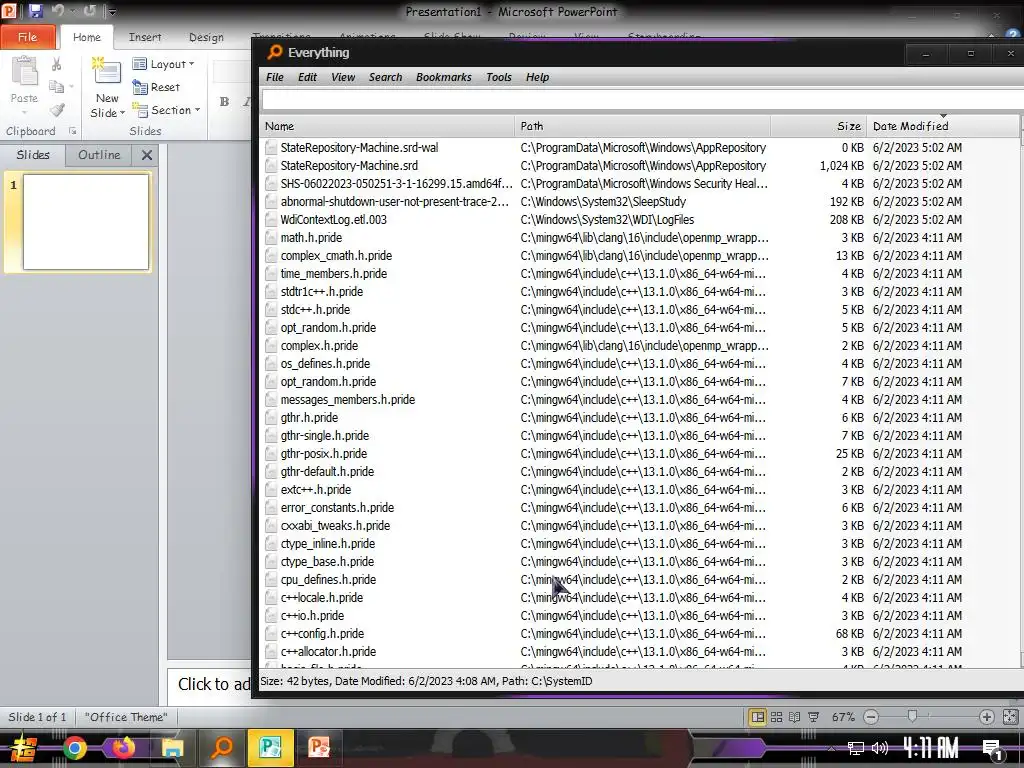Select StateRepository-Machine.srd file
The height and width of the screenshot is (768, 1024).
click(349, 166)
